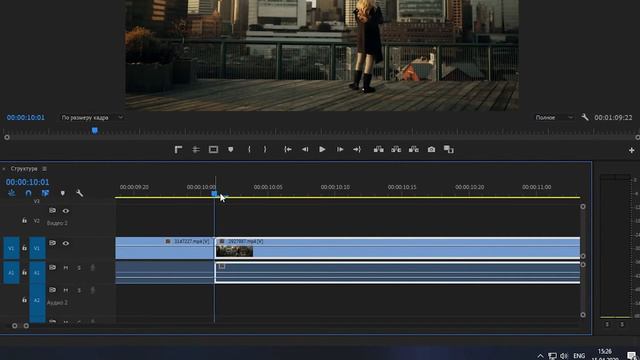640x360 pixels.
Task: Add a marker from the monitor controls
Action: pyautogui.click(x=231, y=150)
